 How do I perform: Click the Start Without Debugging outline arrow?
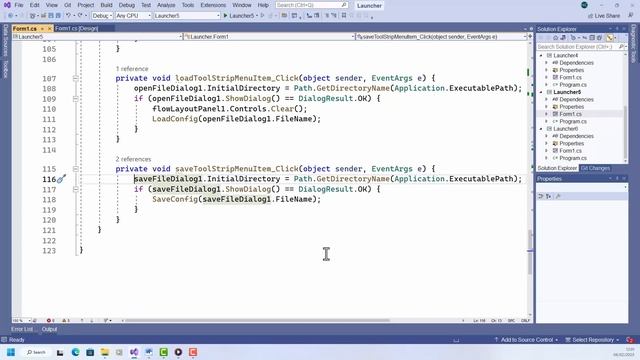tap(262, 16)
